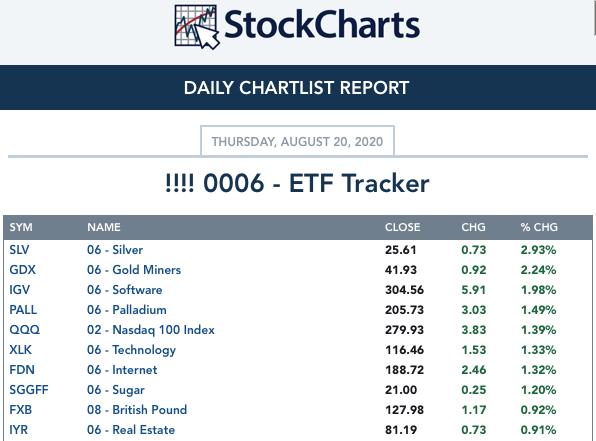Open the SLV symbol link
The image size is (596, 441).
click(19, 250)
